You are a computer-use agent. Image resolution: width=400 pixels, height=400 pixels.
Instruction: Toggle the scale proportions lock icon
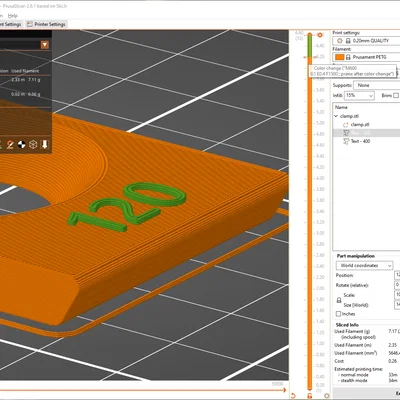pos(339,300)
